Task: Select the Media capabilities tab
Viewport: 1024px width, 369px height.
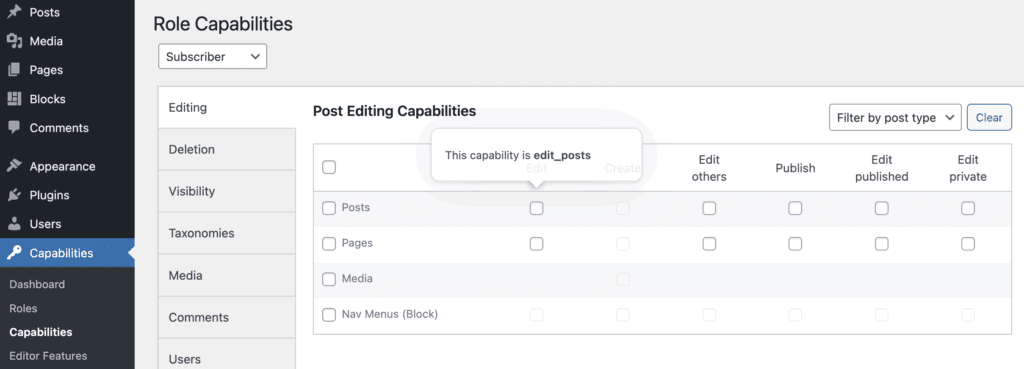Action: click(x=227, y=276)
